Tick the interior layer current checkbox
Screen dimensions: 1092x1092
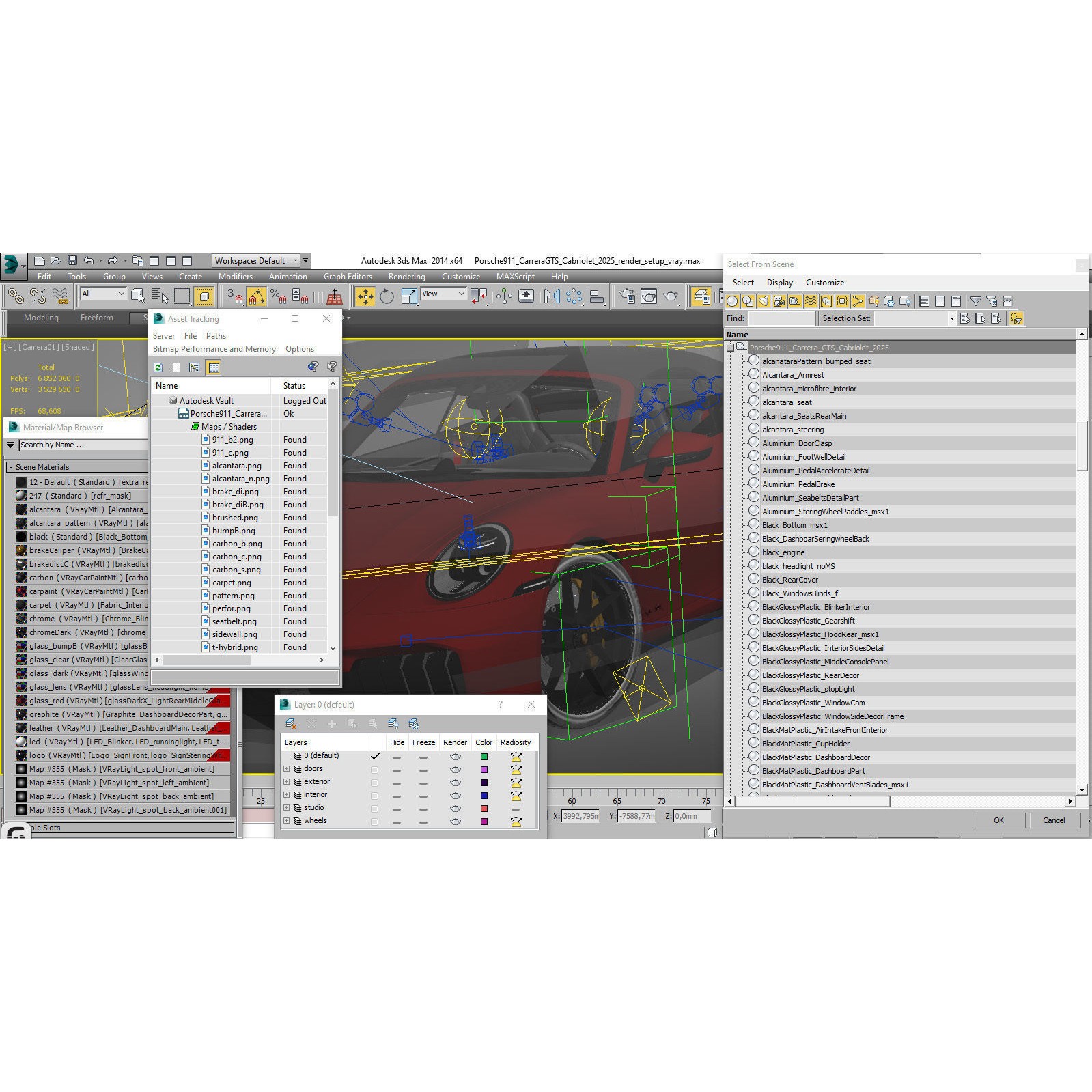374,796
